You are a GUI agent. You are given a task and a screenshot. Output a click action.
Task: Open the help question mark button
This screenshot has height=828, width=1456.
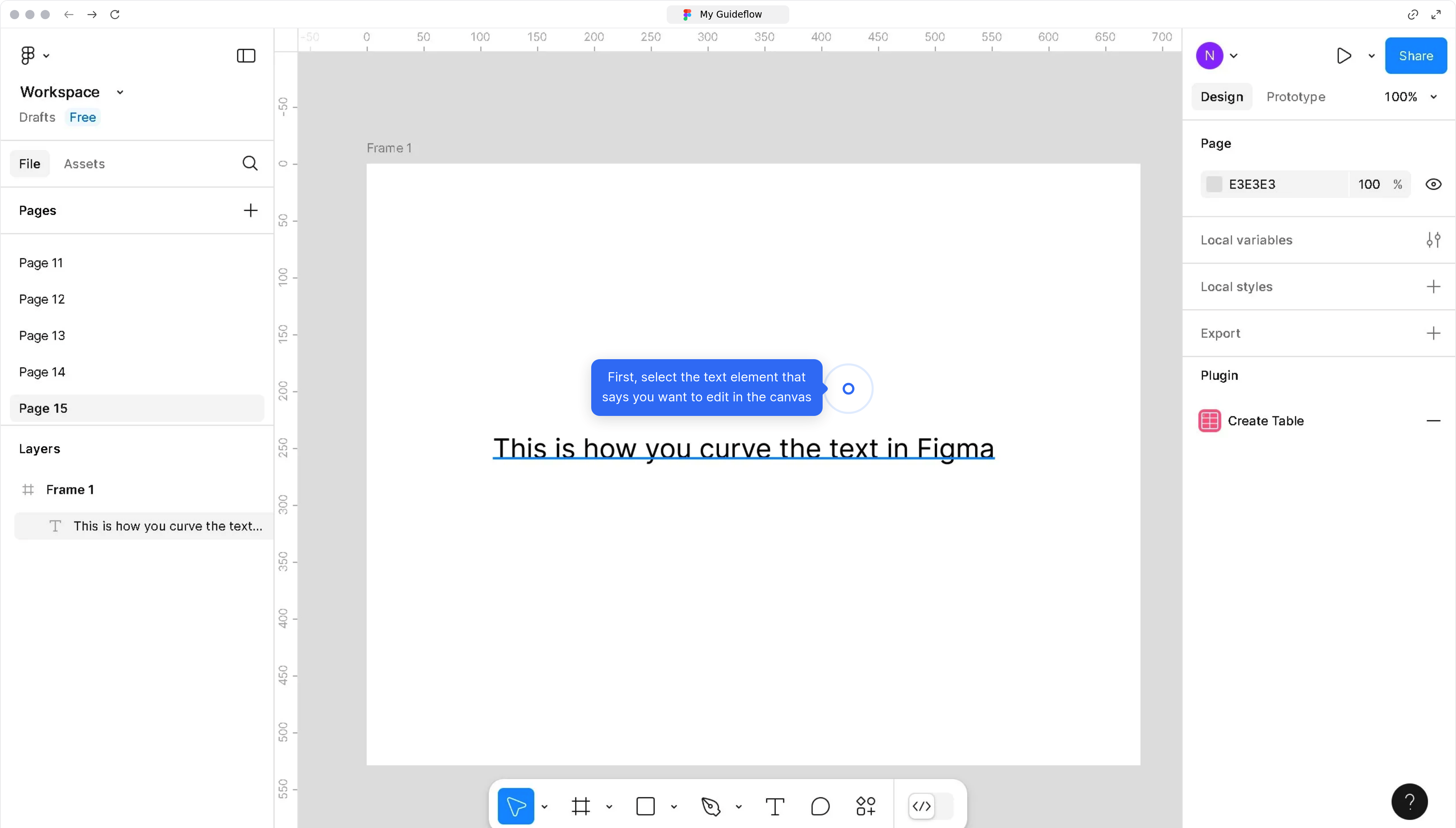click(1409, 801)
